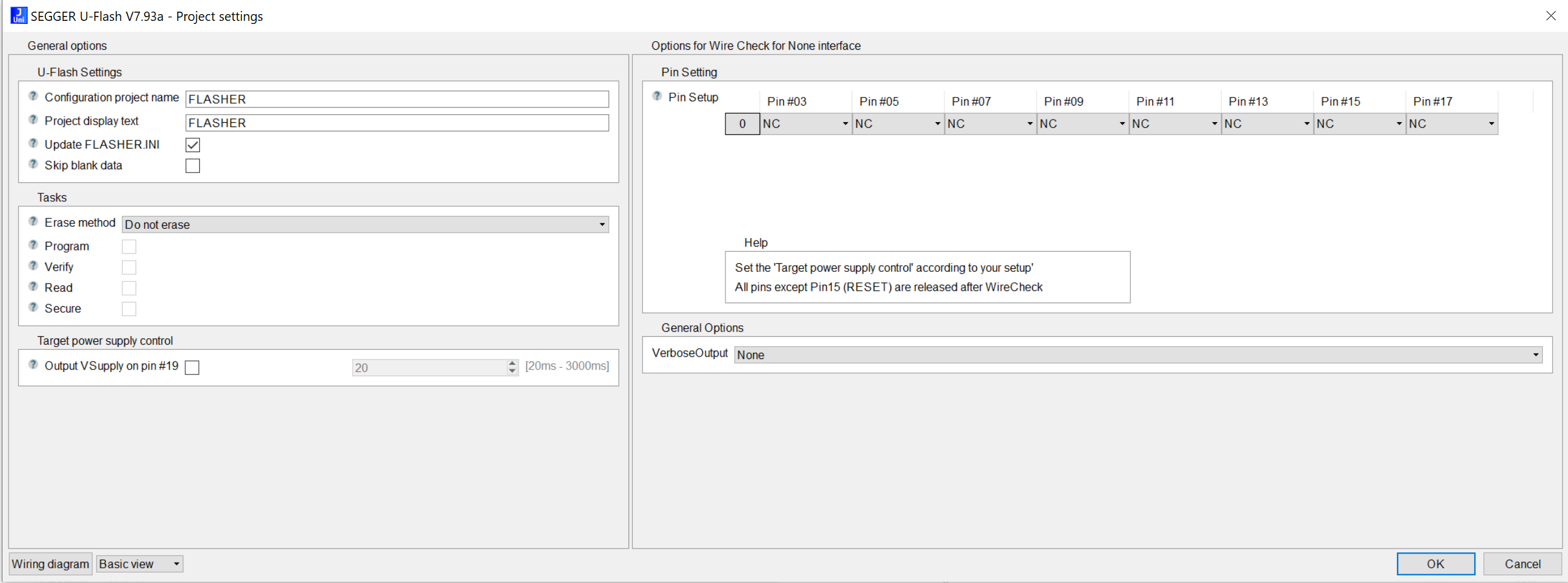Click the Wiring diagram button
Screen dimensions: 1568x583
coord(50,564)
